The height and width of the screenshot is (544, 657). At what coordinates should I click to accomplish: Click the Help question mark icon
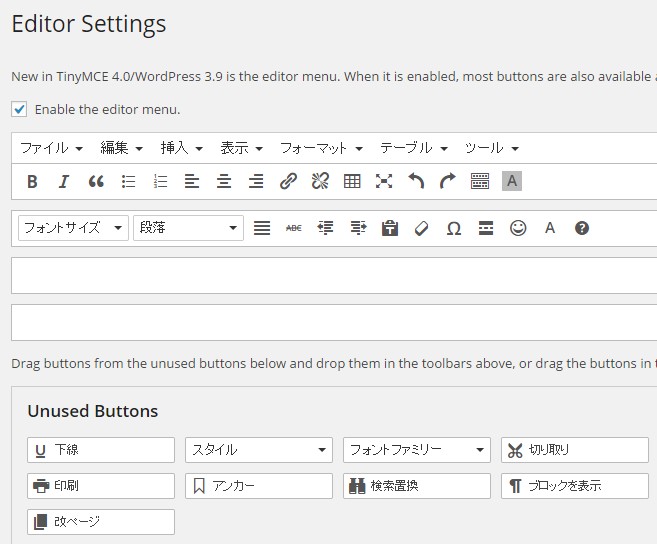tap(582, 228)
